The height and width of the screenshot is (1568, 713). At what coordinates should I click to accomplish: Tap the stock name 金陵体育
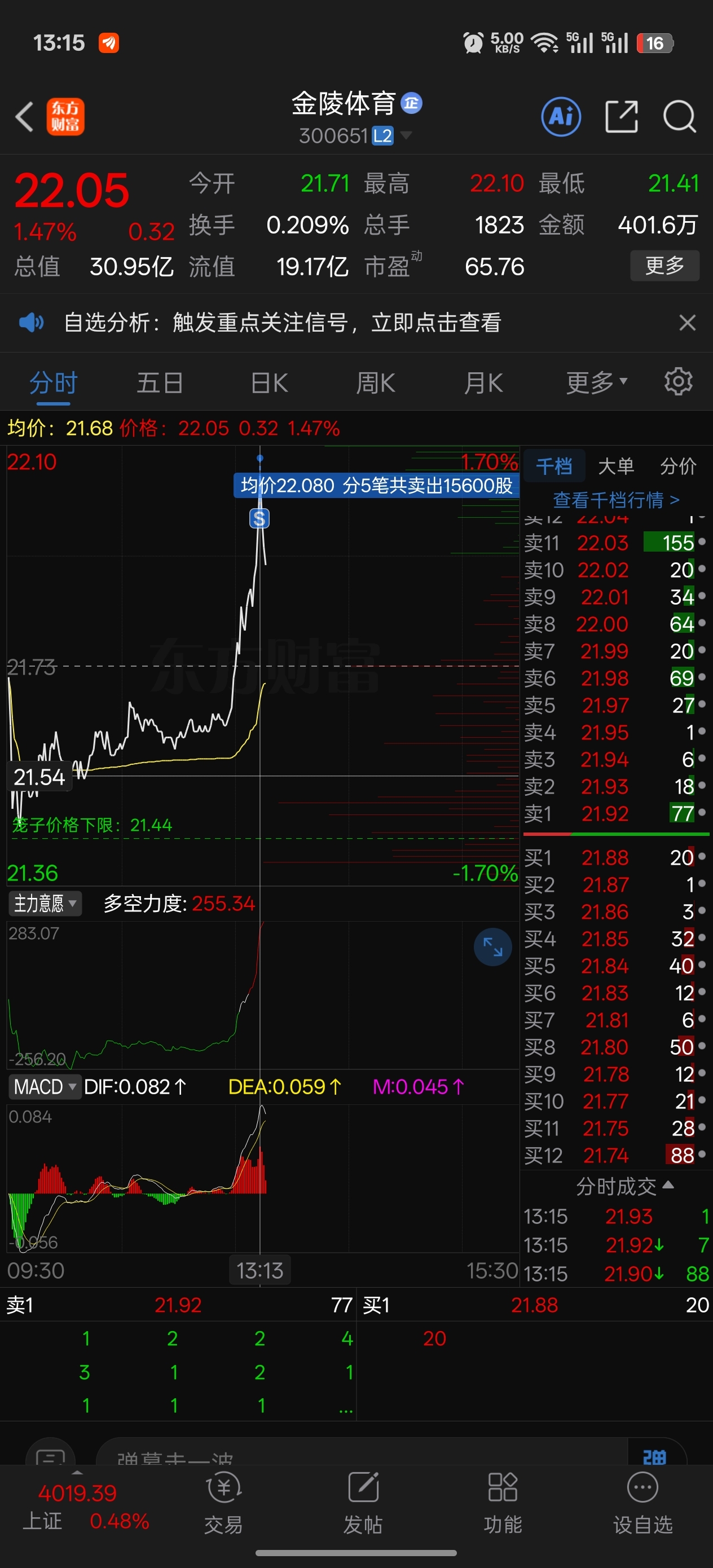(x=344, y=103)
